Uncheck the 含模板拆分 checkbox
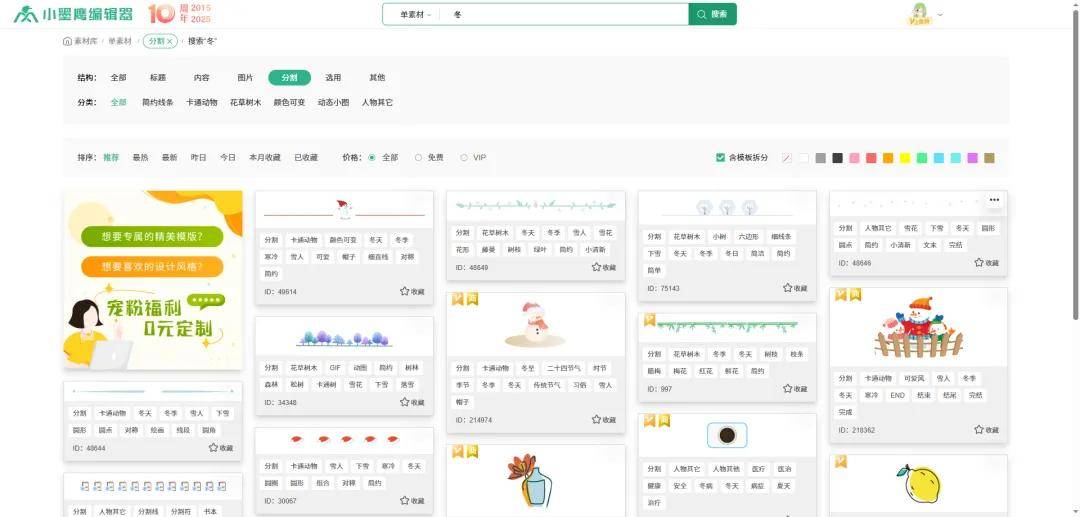This screenshot has height=517, width=1080. pyautogui.click(x=720, y=158)
